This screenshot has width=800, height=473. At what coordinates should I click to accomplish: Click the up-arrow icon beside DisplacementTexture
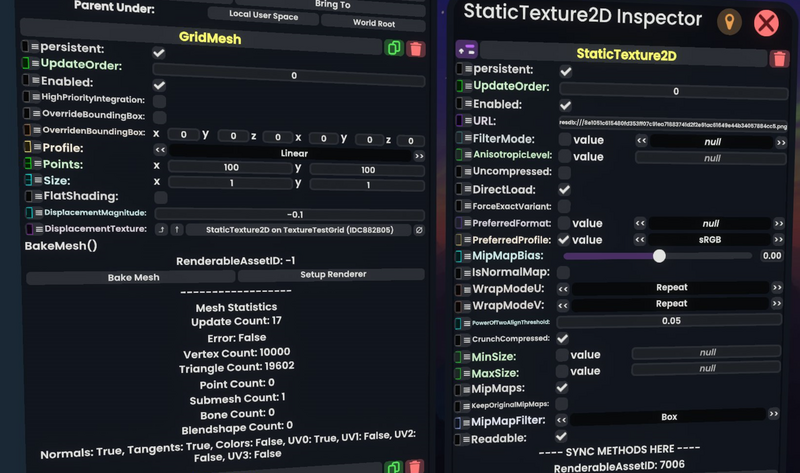pos(177,230)
